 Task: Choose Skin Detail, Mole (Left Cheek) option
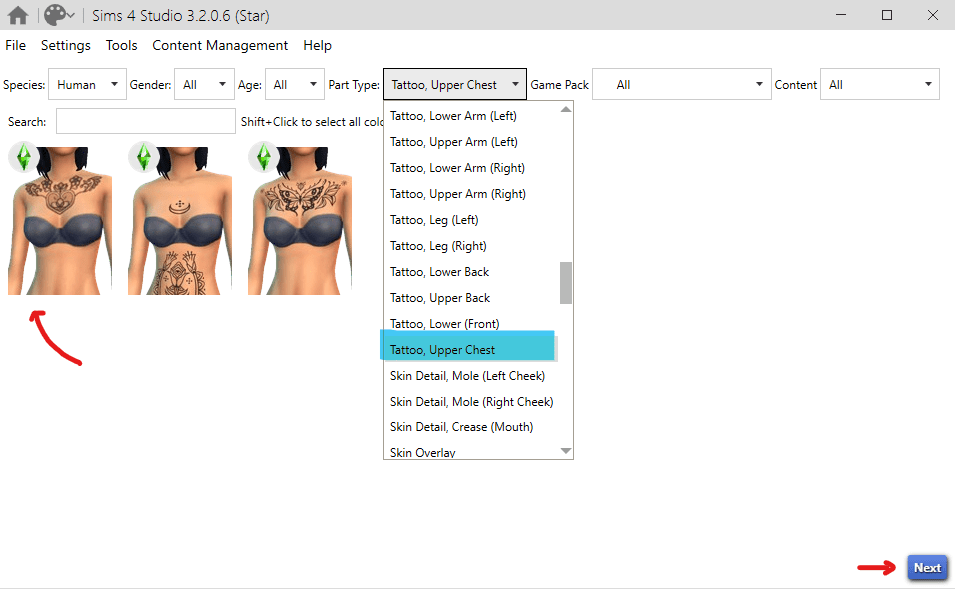(467, 376)
